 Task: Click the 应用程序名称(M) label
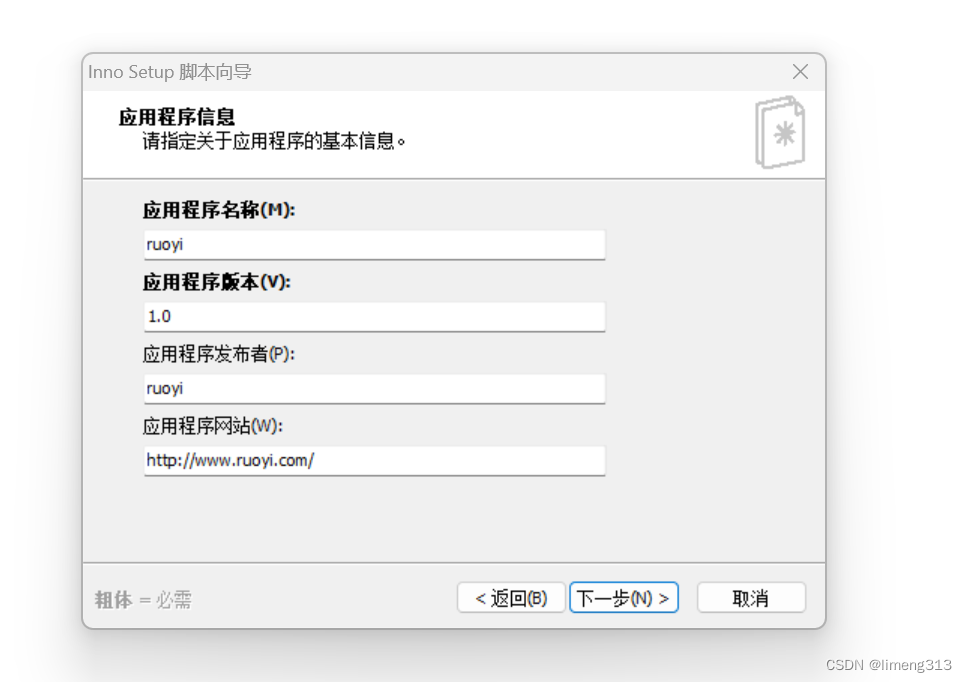point(219,210)
